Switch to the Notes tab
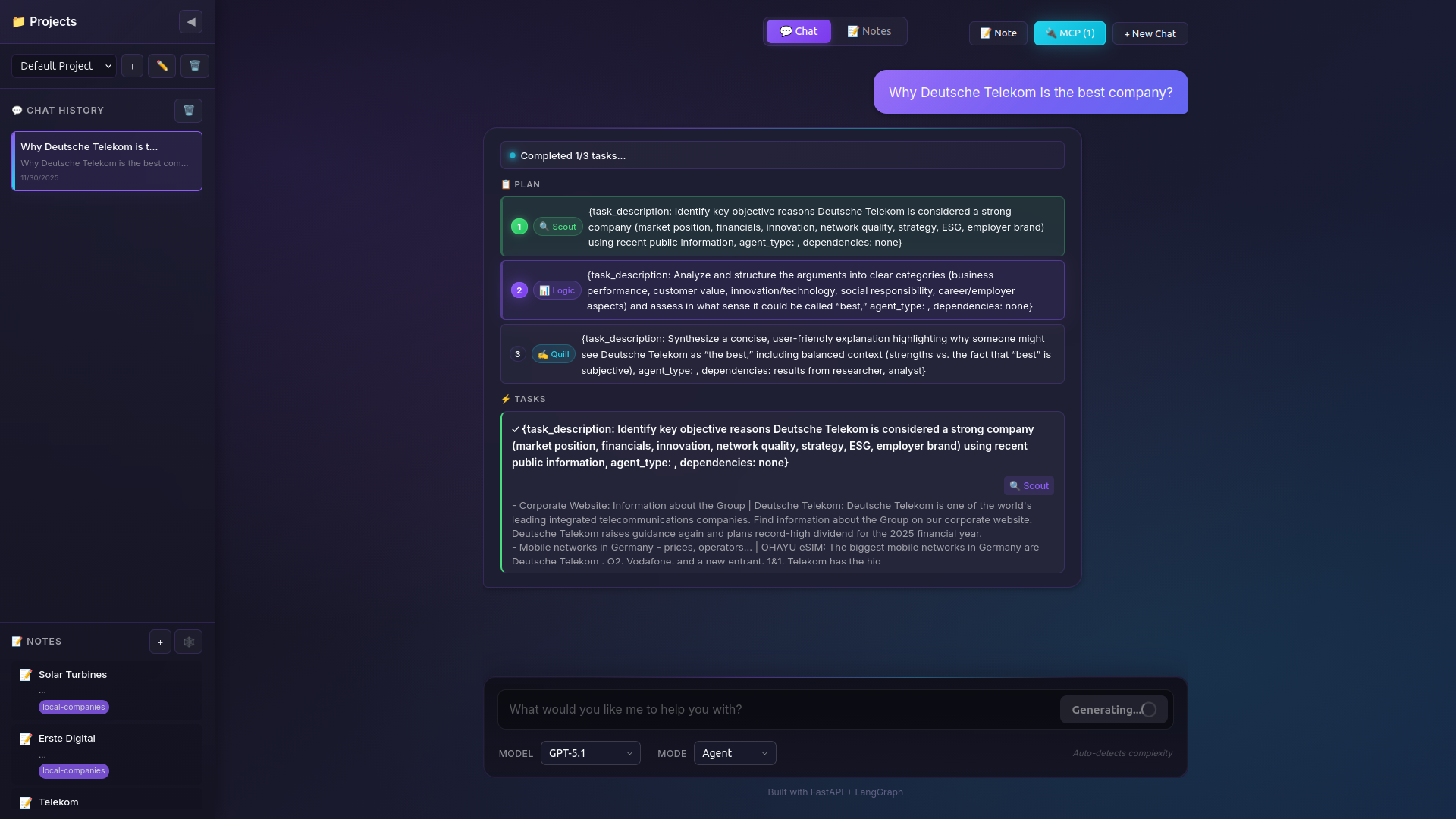Viewport: 1456px width, 819px height. tap(869, 31)
